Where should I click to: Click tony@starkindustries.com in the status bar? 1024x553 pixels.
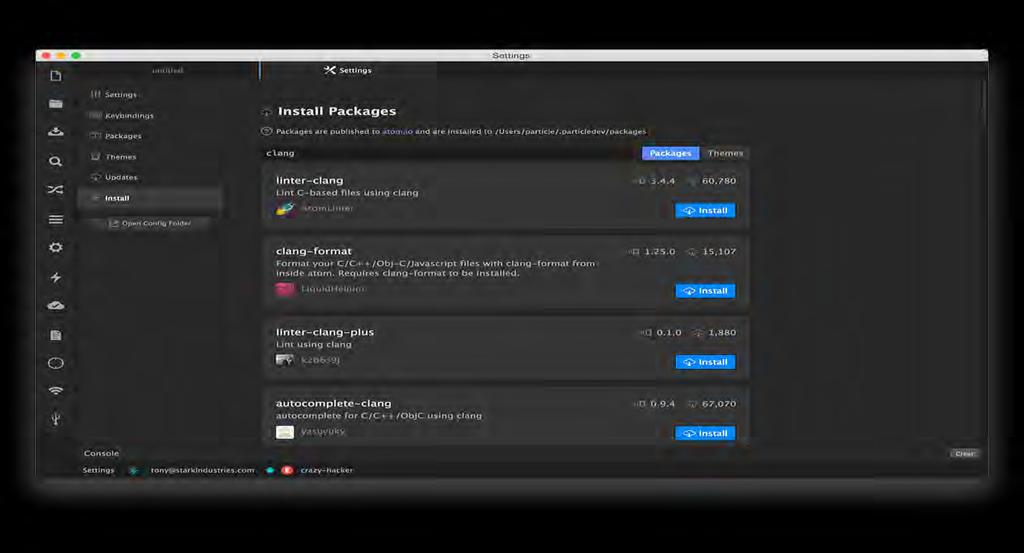(202, 470)
